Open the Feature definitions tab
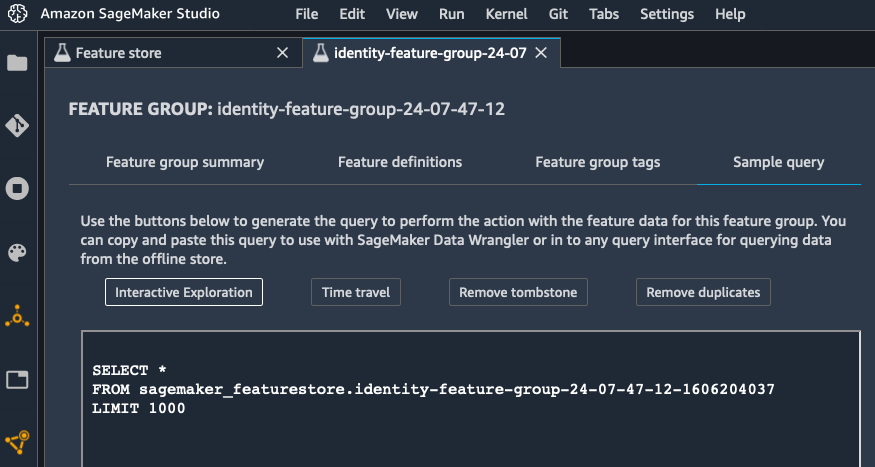This screenshot has height=467, width=875. pos(400,162)
